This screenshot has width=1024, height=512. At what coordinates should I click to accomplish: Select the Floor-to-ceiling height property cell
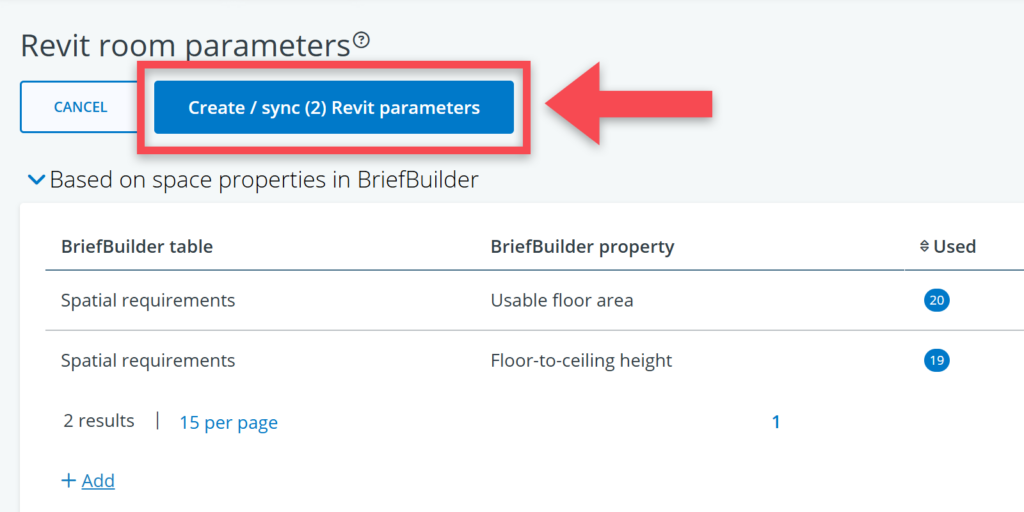[x=581, y=360]
